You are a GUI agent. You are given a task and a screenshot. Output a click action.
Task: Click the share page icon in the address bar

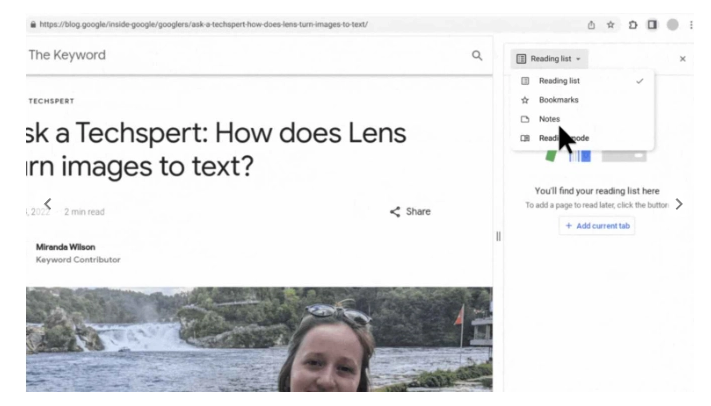[591, 25]
